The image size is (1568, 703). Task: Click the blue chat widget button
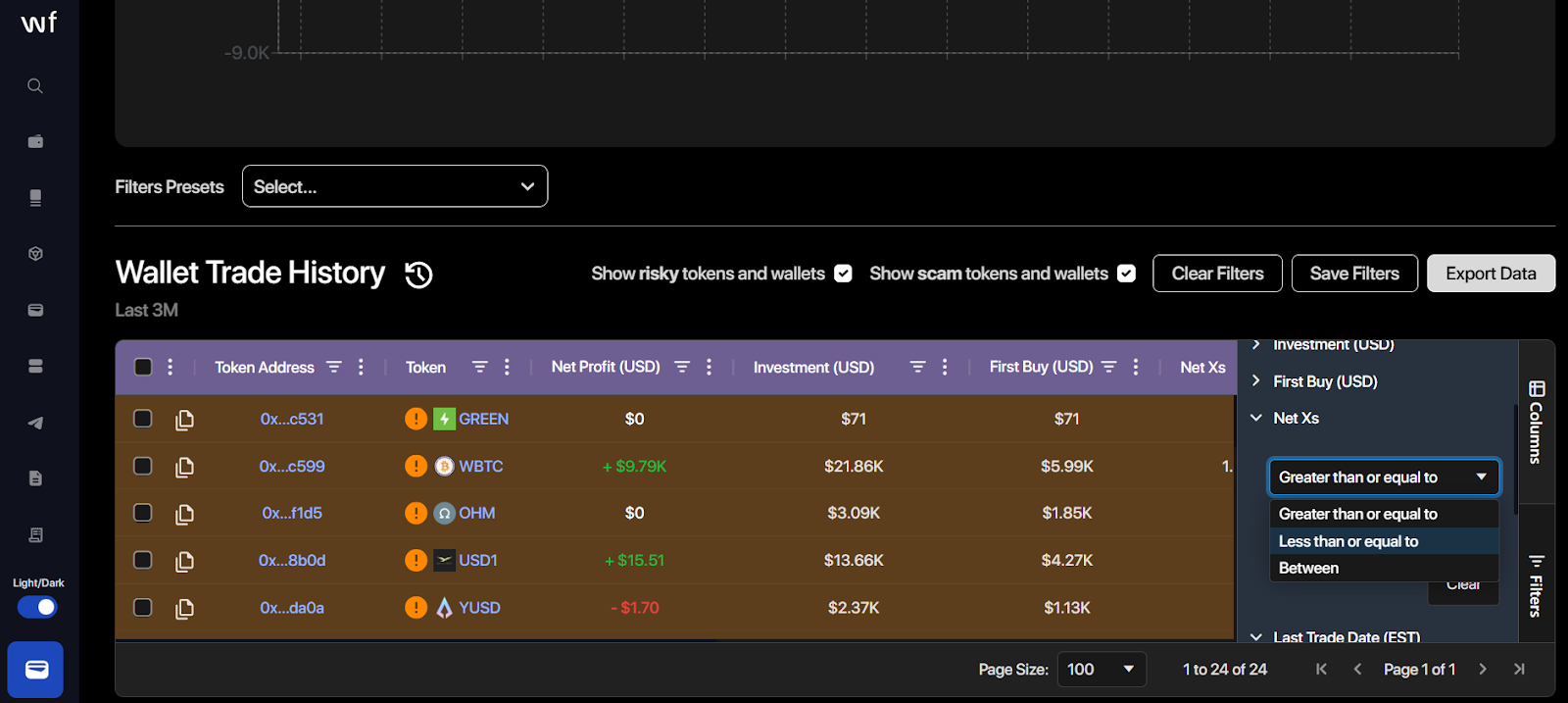click(x=36, y=670)
